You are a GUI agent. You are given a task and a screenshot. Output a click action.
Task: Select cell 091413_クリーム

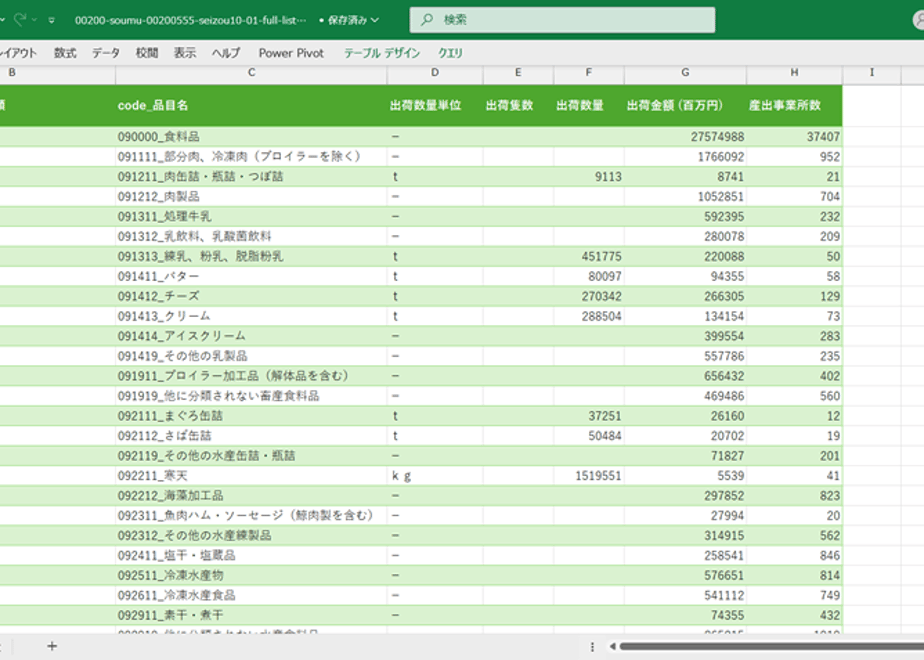(x=252, y=316)
